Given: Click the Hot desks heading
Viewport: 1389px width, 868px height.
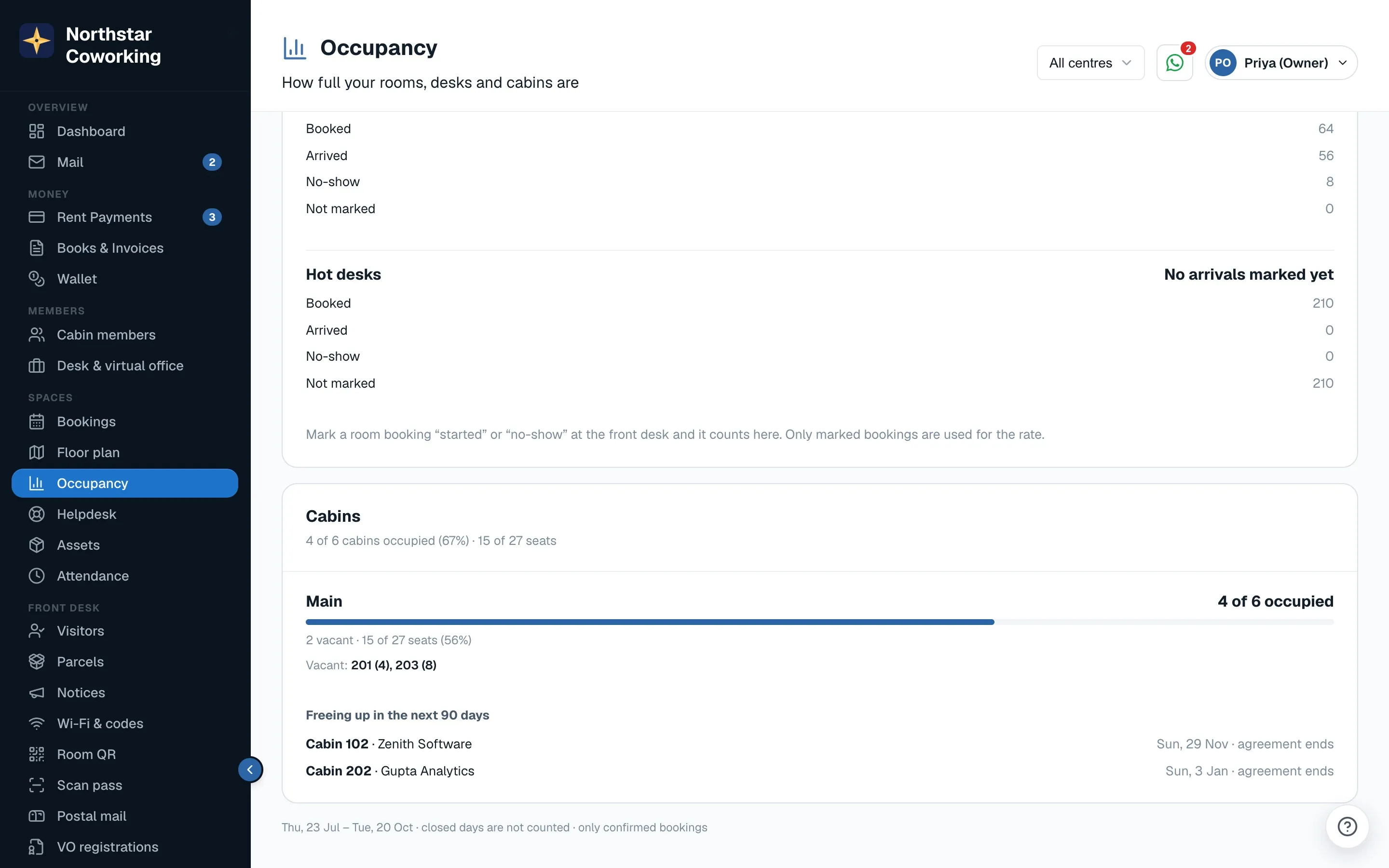Looking at the screenshot, I should (343, 274).
